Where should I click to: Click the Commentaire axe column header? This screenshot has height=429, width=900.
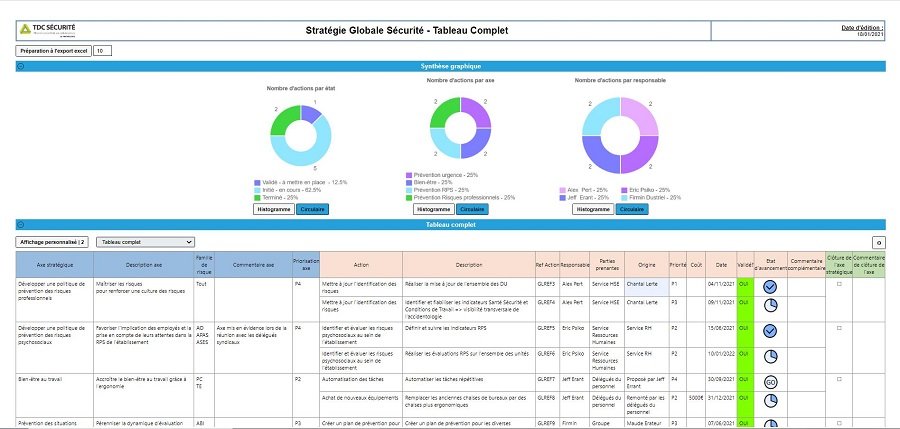pyautogui.click(x=253, y=265)
